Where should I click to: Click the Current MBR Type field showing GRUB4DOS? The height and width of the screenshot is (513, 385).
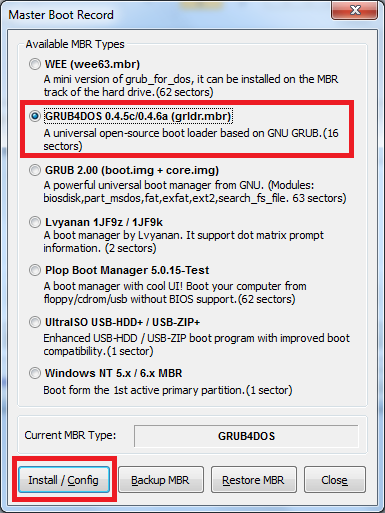(x=246, y=436)
